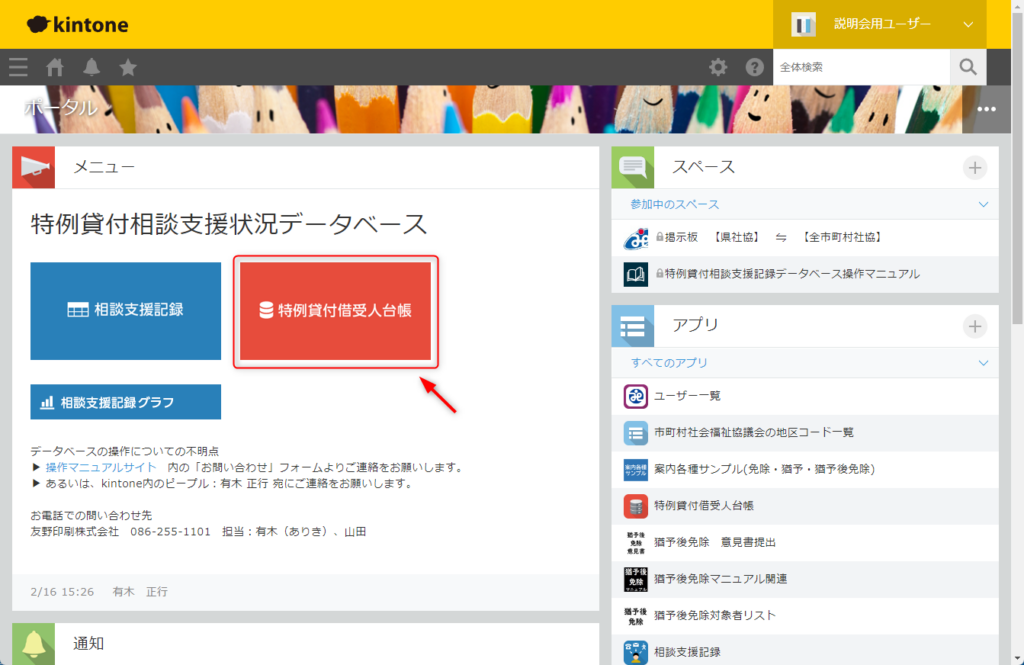1024x665 pixels.
Task: Open the ユーザー一覧 app
Action: 687,396
